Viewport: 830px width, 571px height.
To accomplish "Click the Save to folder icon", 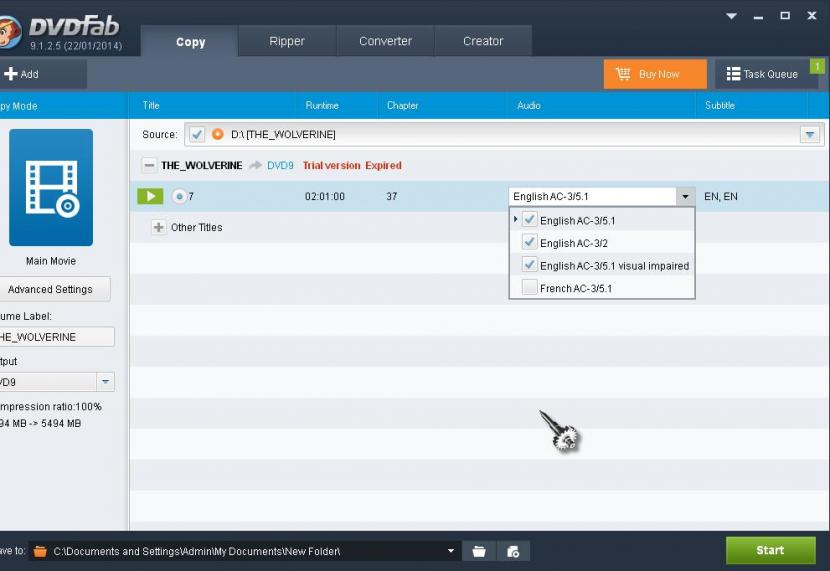I will tap(40, 551).
